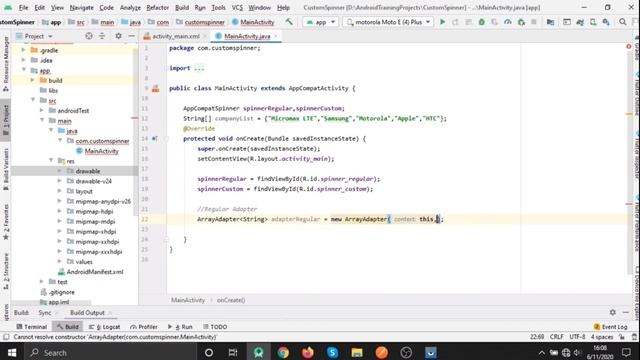Open the Logcat tool window

[x=104, y=327]
